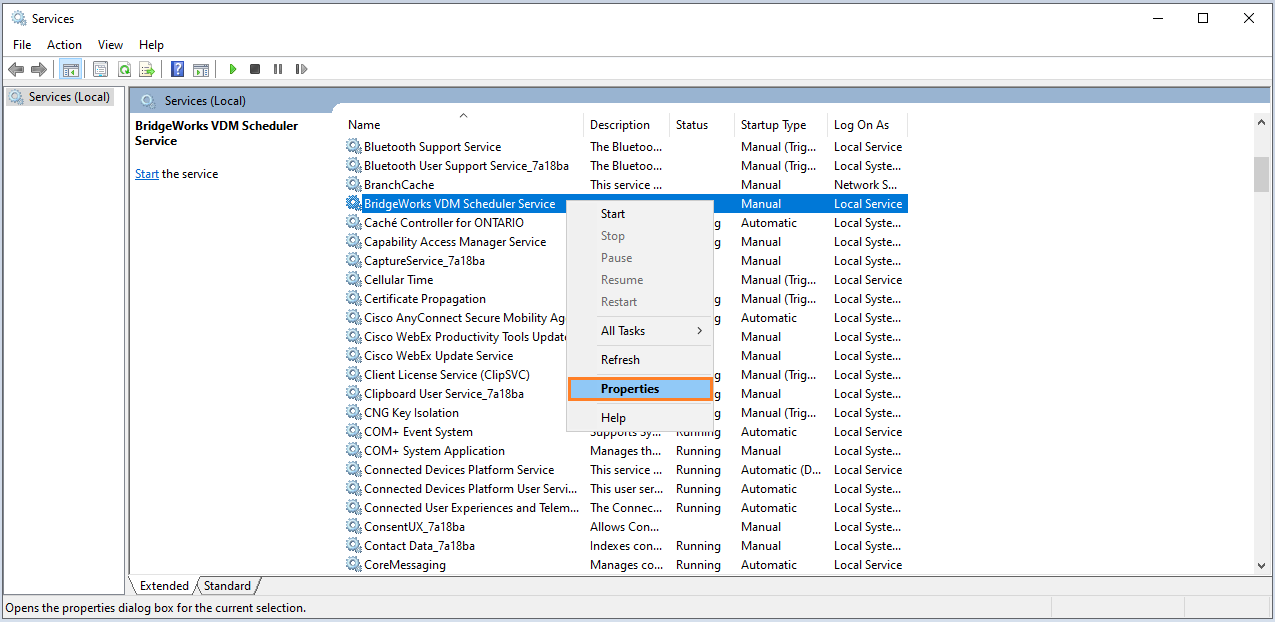Click the gear icon beside Cellular Time
Viewport: 1275px width, 622px height.
pos(354,279)
